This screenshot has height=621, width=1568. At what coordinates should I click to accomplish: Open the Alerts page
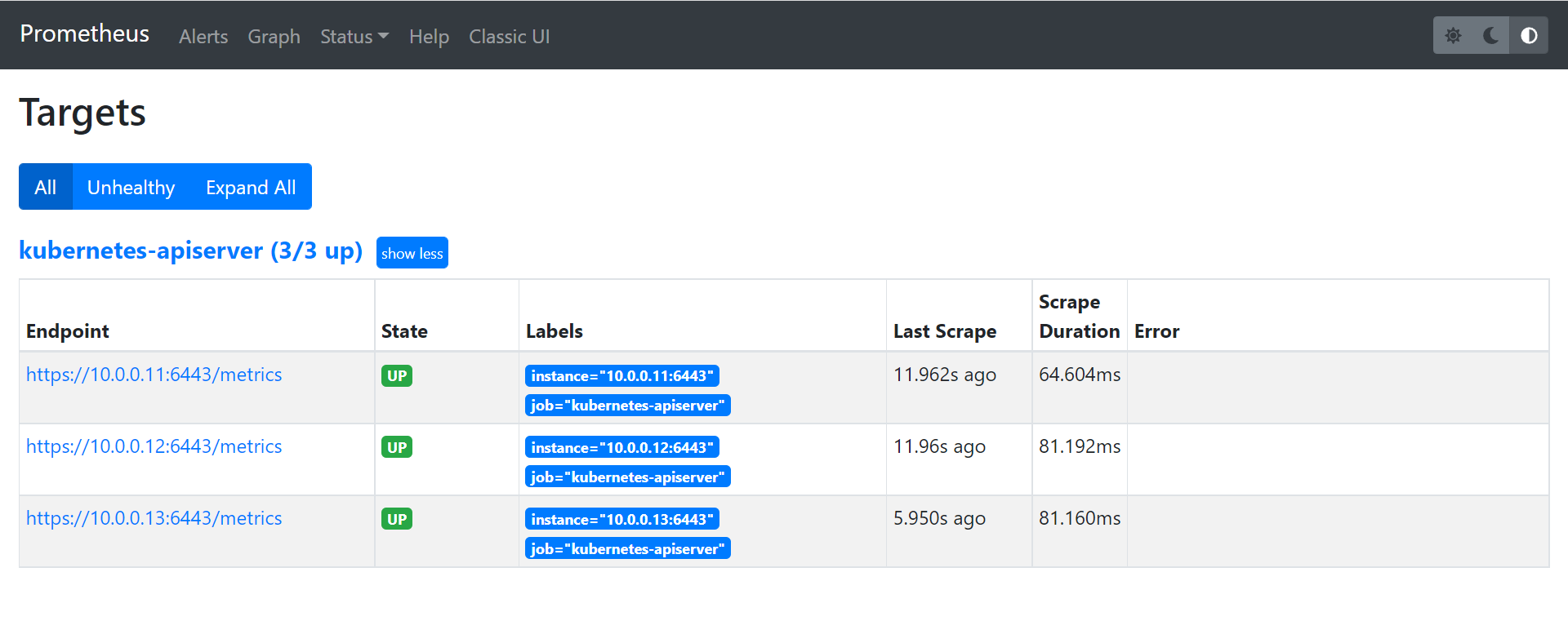(x=203, y=37)
